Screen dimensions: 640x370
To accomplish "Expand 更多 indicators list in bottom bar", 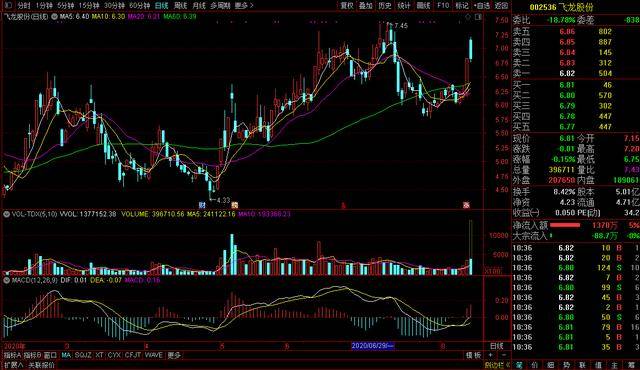I will coord(174,355).
